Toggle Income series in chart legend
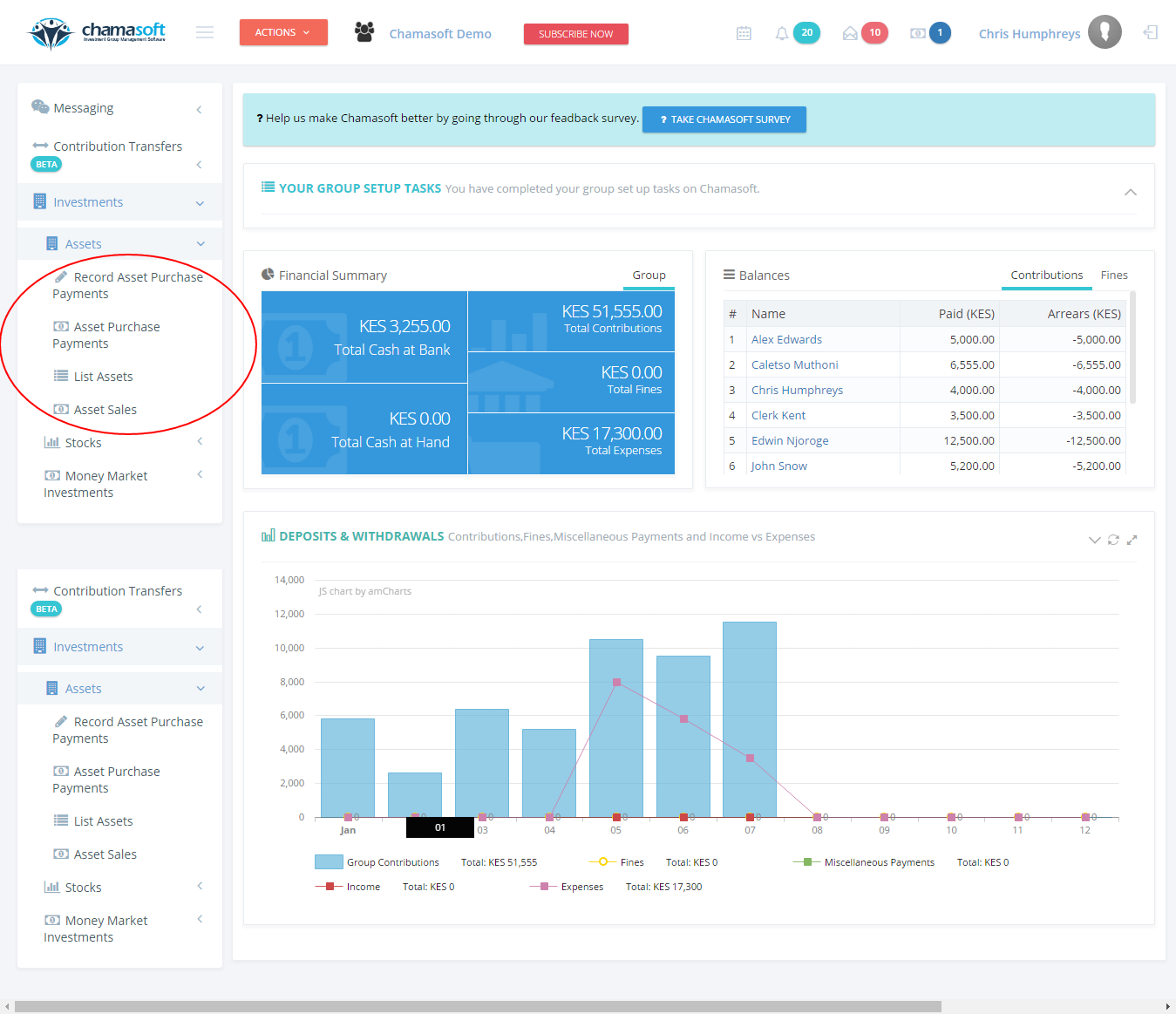This screenshot has height=1014, width=1176. [347, 887]
